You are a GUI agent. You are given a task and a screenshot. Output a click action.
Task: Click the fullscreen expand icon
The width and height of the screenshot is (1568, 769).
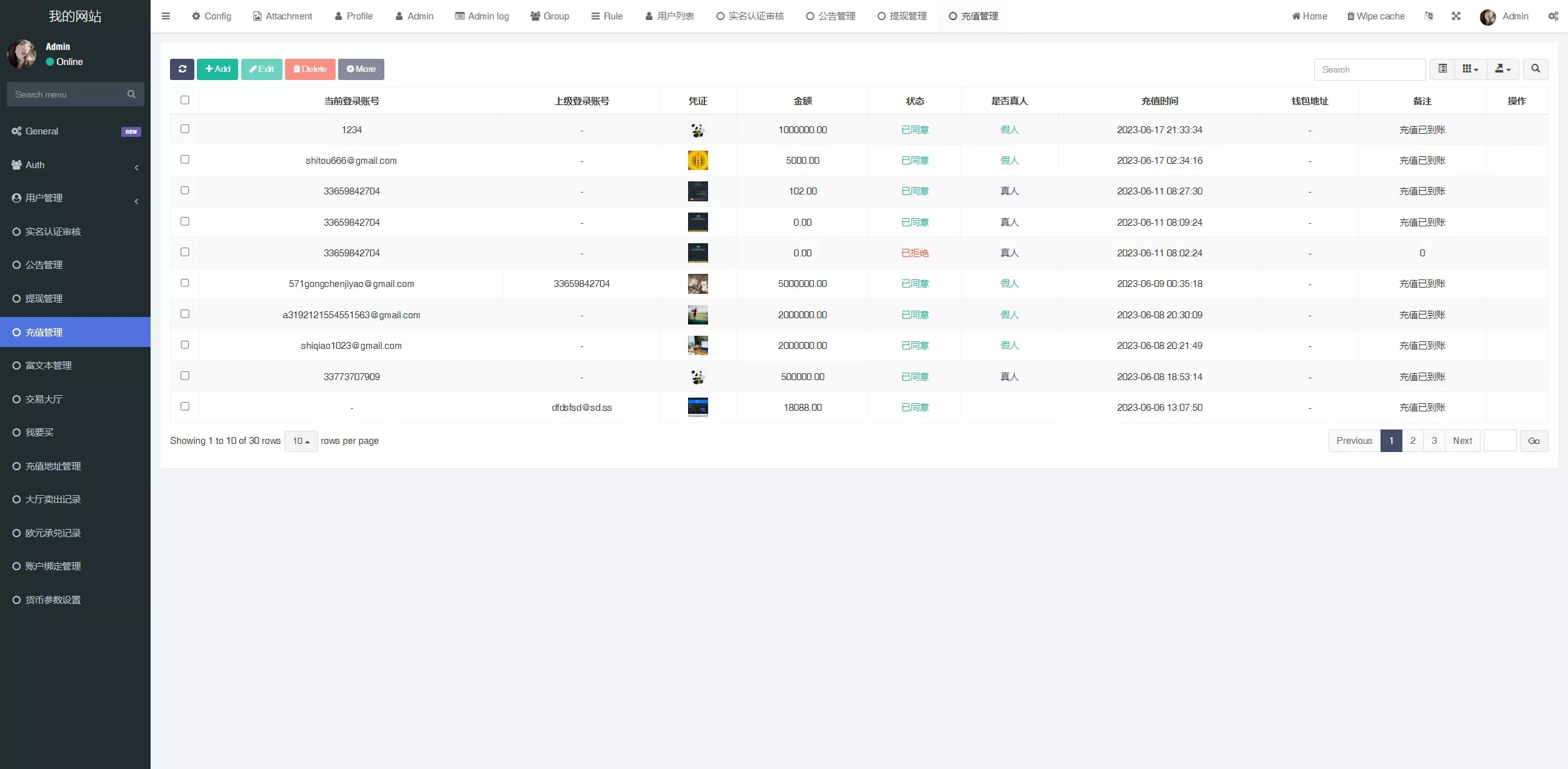pos(1456,16)
